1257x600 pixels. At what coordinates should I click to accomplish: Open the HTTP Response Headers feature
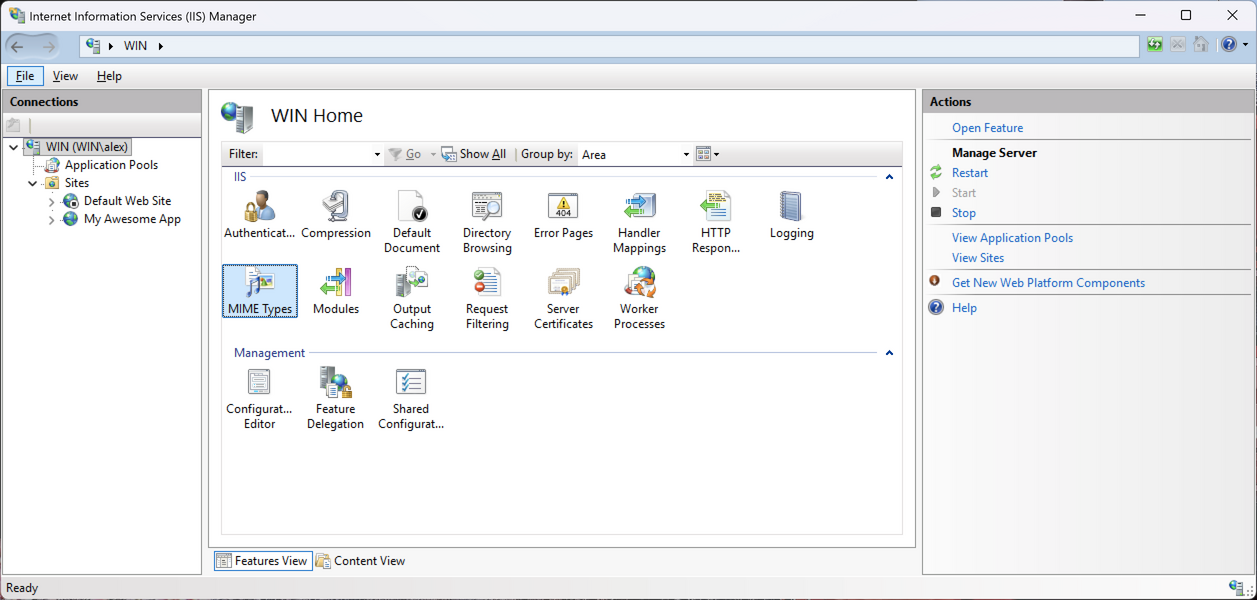716,222
